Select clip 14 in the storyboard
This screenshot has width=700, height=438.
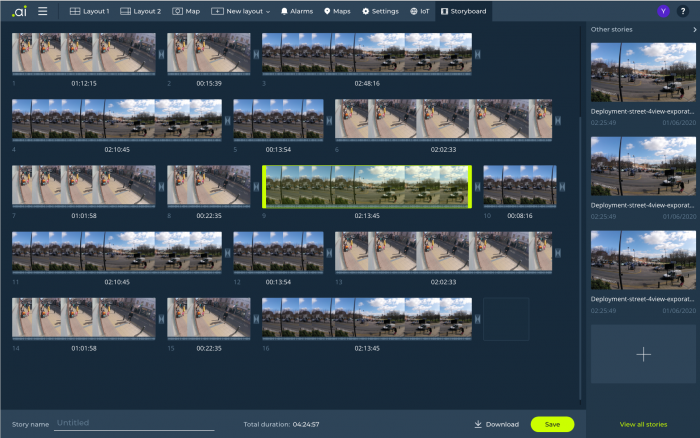pos(84,318)
